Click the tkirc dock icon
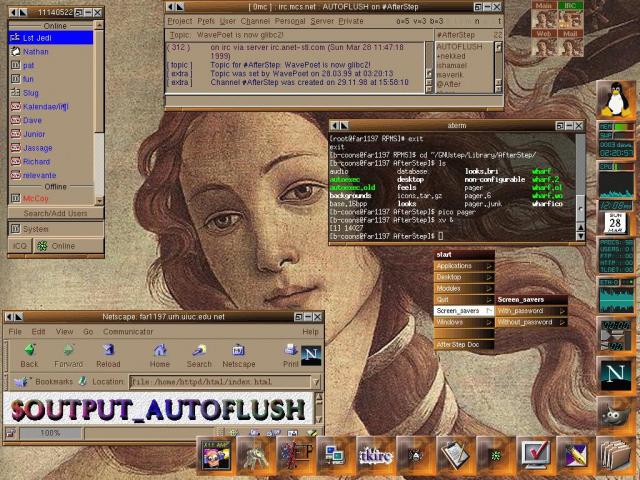Screen dimensions: 640x480 (376, 455)
